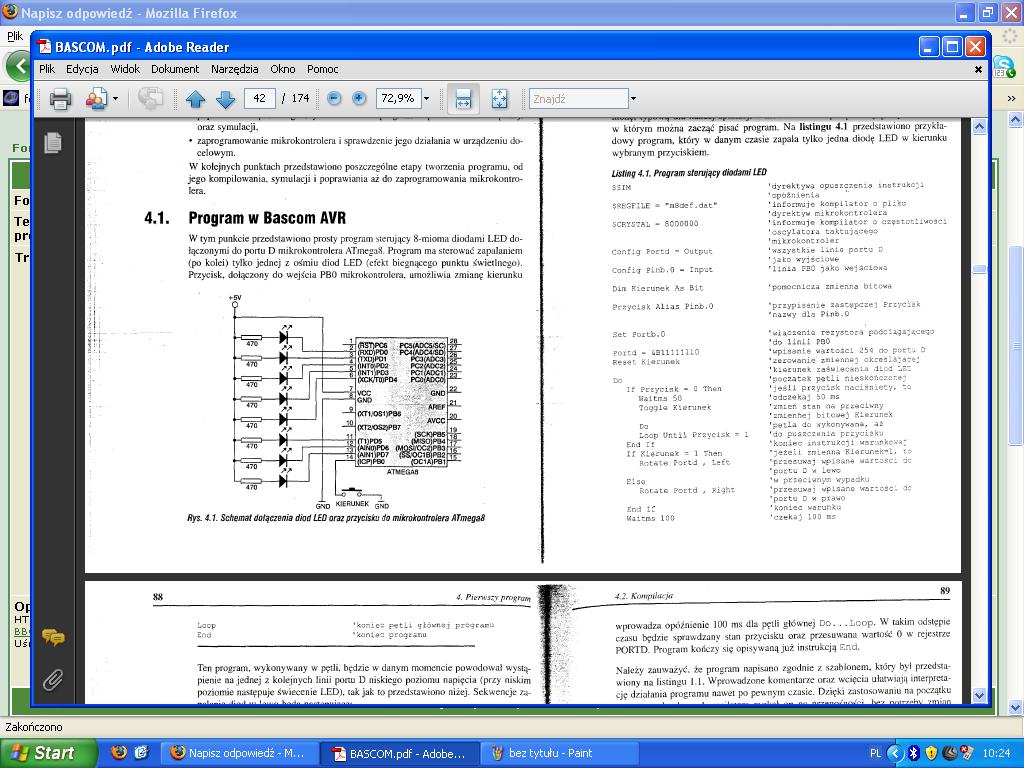
Task: Click the Firefox toolbar overflow chevron
Action: [x=1011, y=99]
